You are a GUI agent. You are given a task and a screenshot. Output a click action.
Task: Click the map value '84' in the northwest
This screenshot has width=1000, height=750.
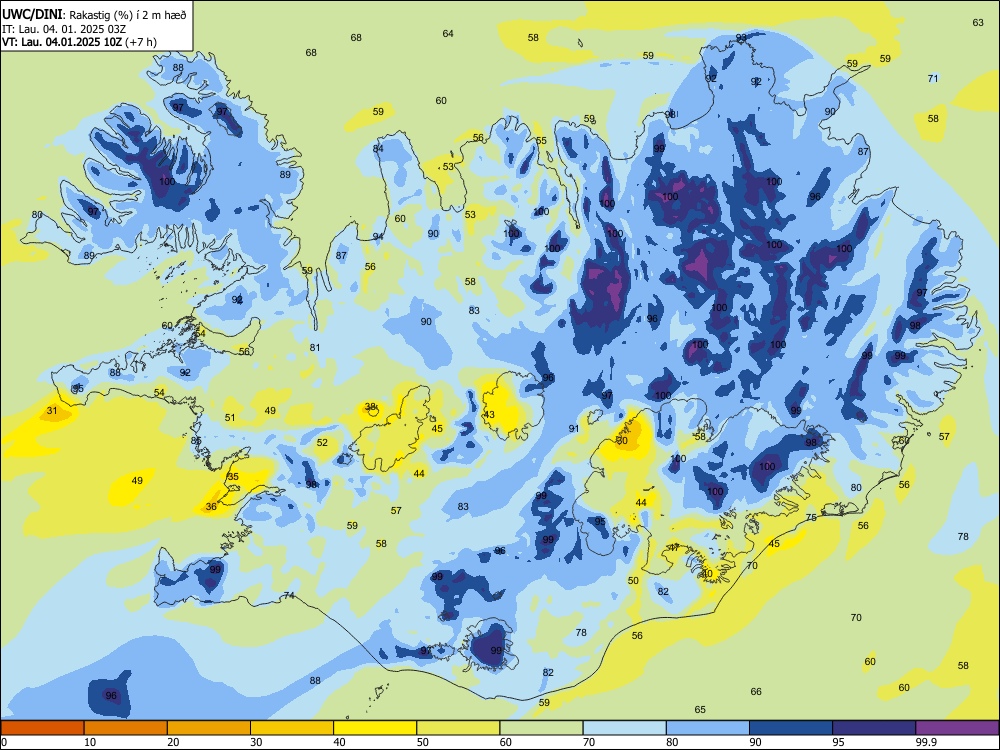coord(378,149)
